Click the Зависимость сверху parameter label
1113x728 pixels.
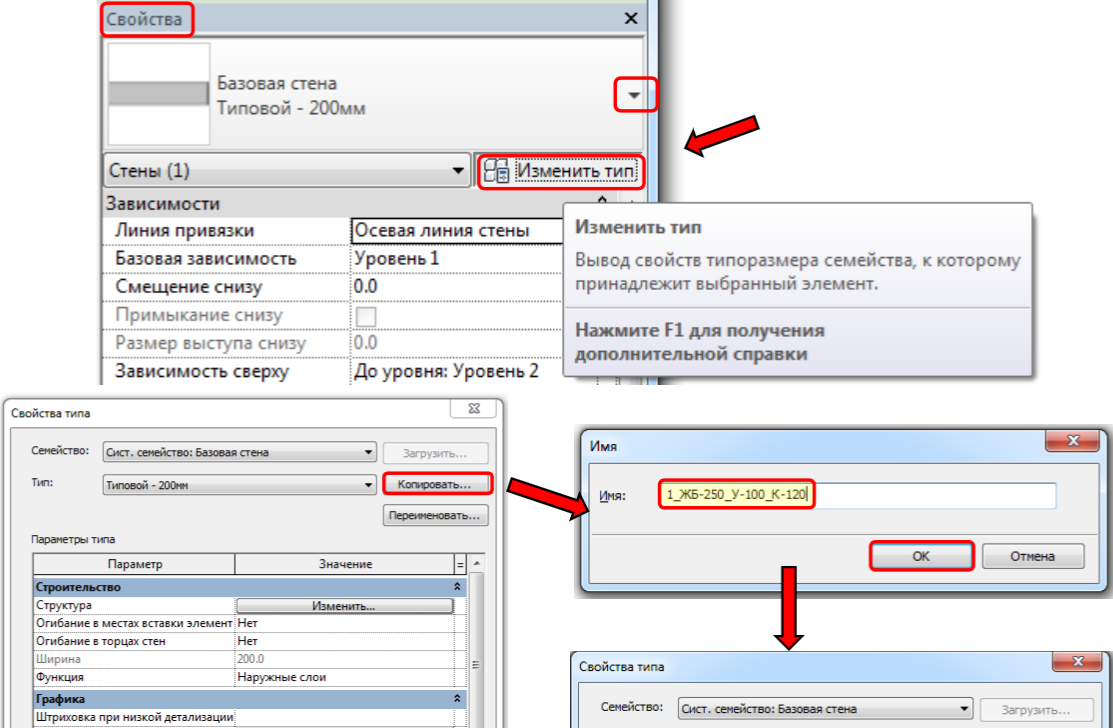click(x=202, y=371)
